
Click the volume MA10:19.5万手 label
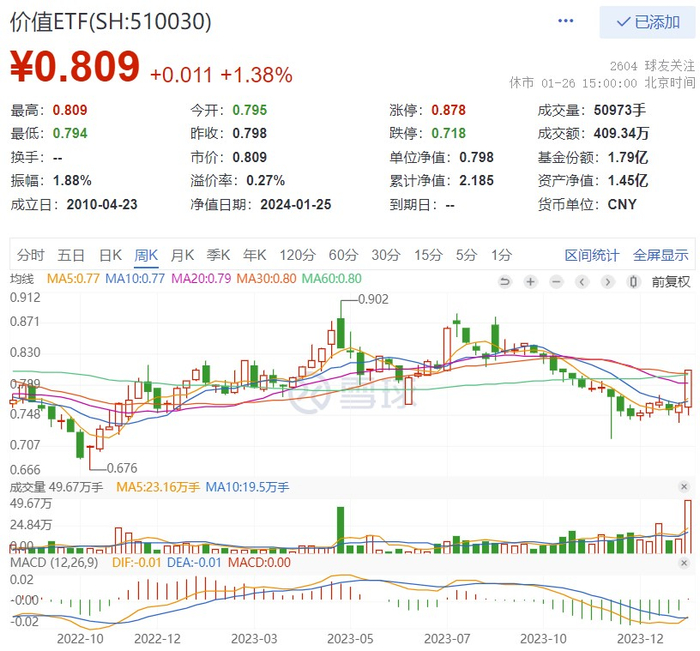click(x=247, y=487)
